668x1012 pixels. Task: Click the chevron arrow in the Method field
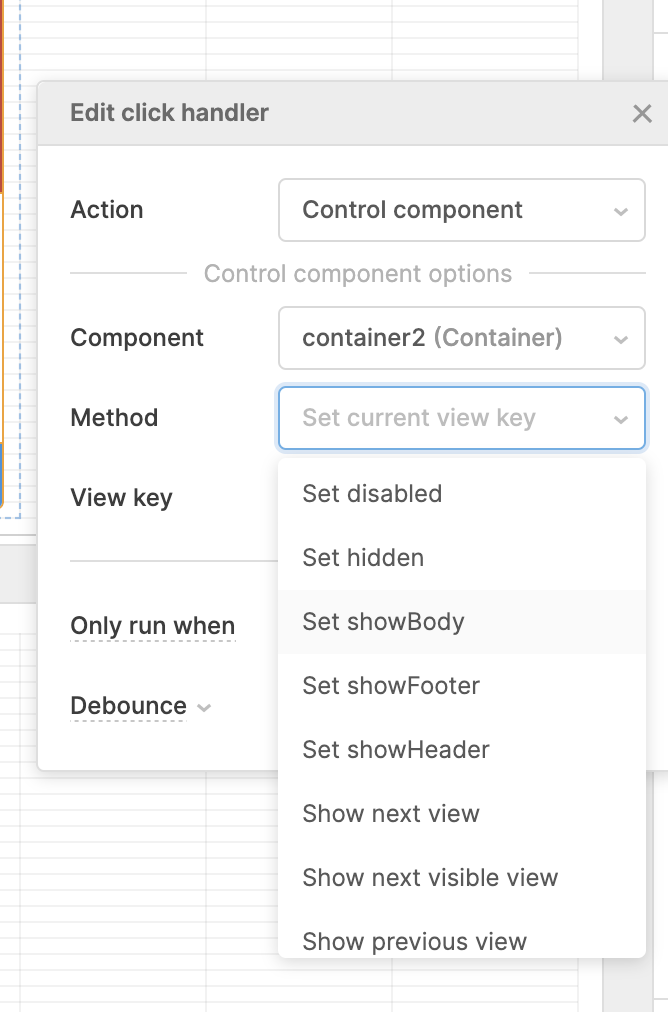[621, 420]
